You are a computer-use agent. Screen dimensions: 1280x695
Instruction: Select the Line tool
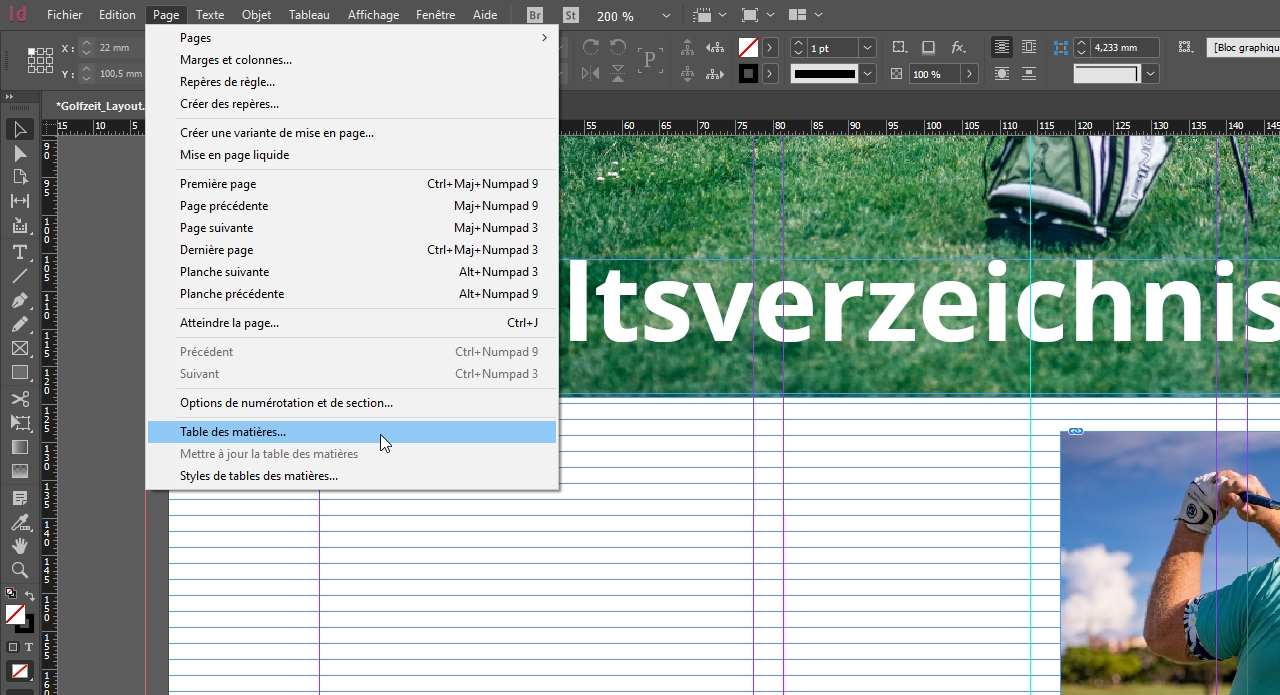pyautogui.click(x=19, y=276)
